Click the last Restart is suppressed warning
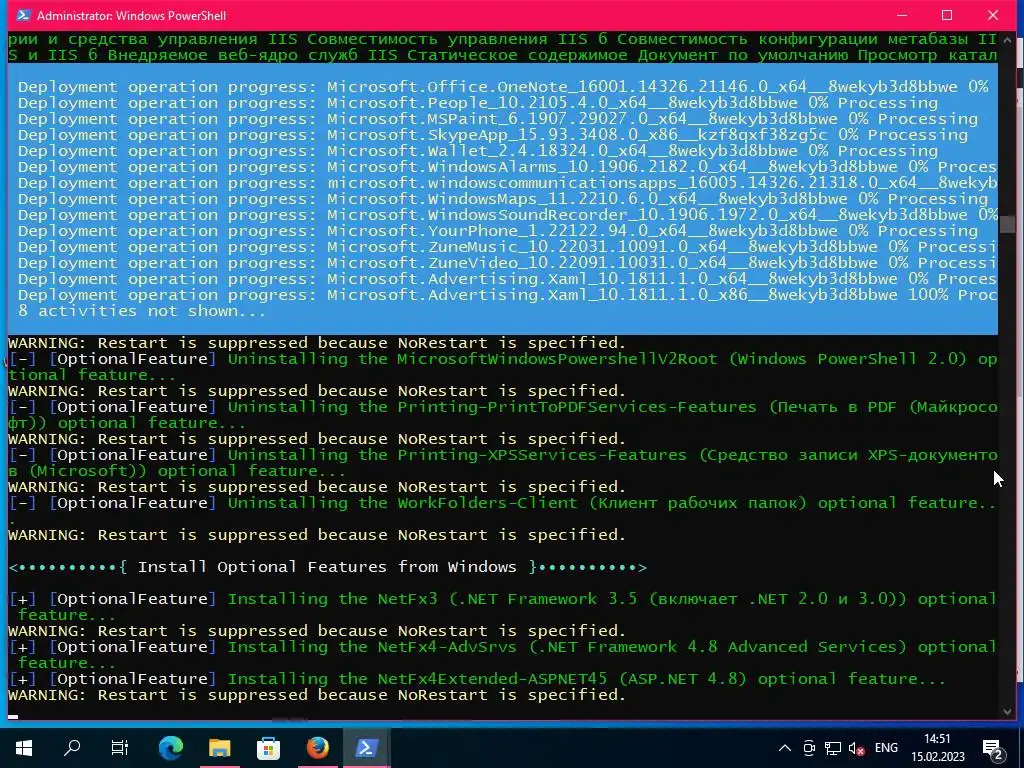Viewport: 1024px width, 768px height. click(317, 695)
